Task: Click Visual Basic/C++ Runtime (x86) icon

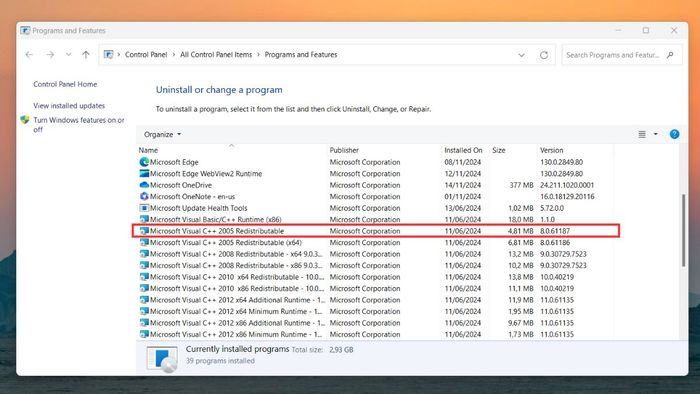Action: click(x=144, y=220)
